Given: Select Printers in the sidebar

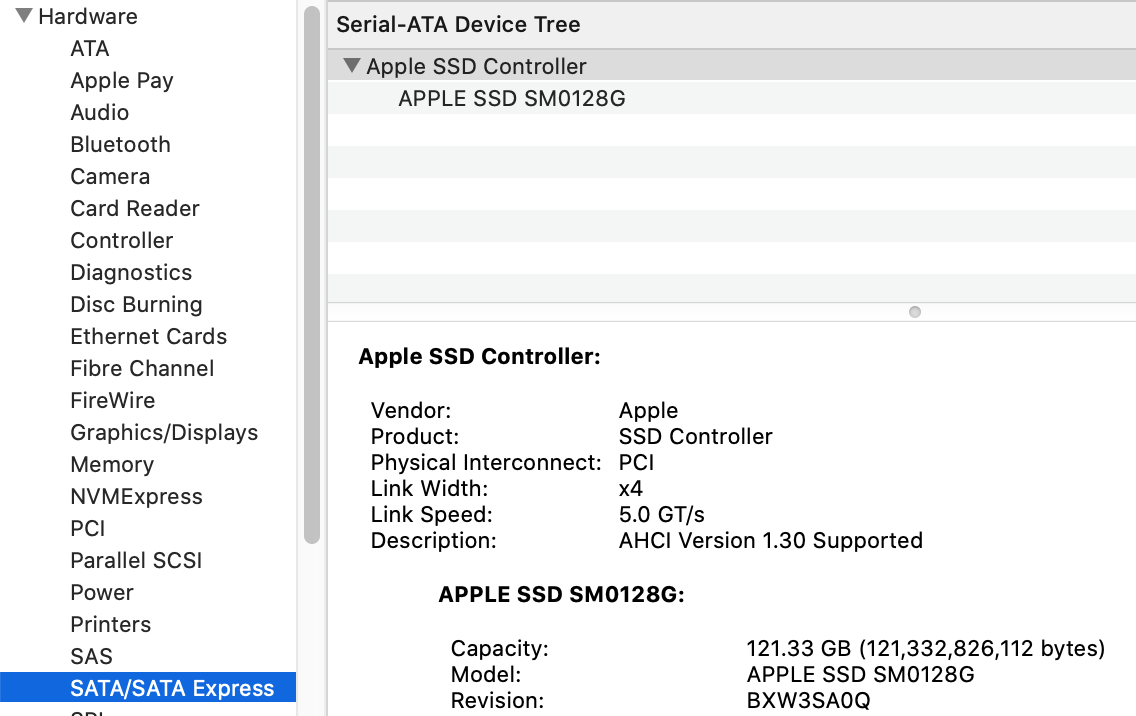Looking at the screenshot, I should point(110,624).
